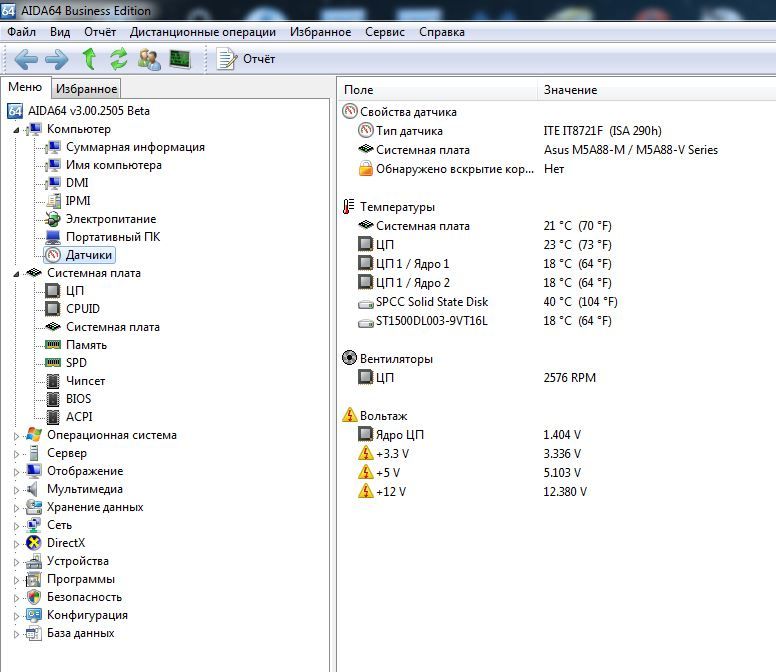Screen dimensions: 776x672
Task: Open the Отчёт menu in menu bar
Action: coord(100,32)
